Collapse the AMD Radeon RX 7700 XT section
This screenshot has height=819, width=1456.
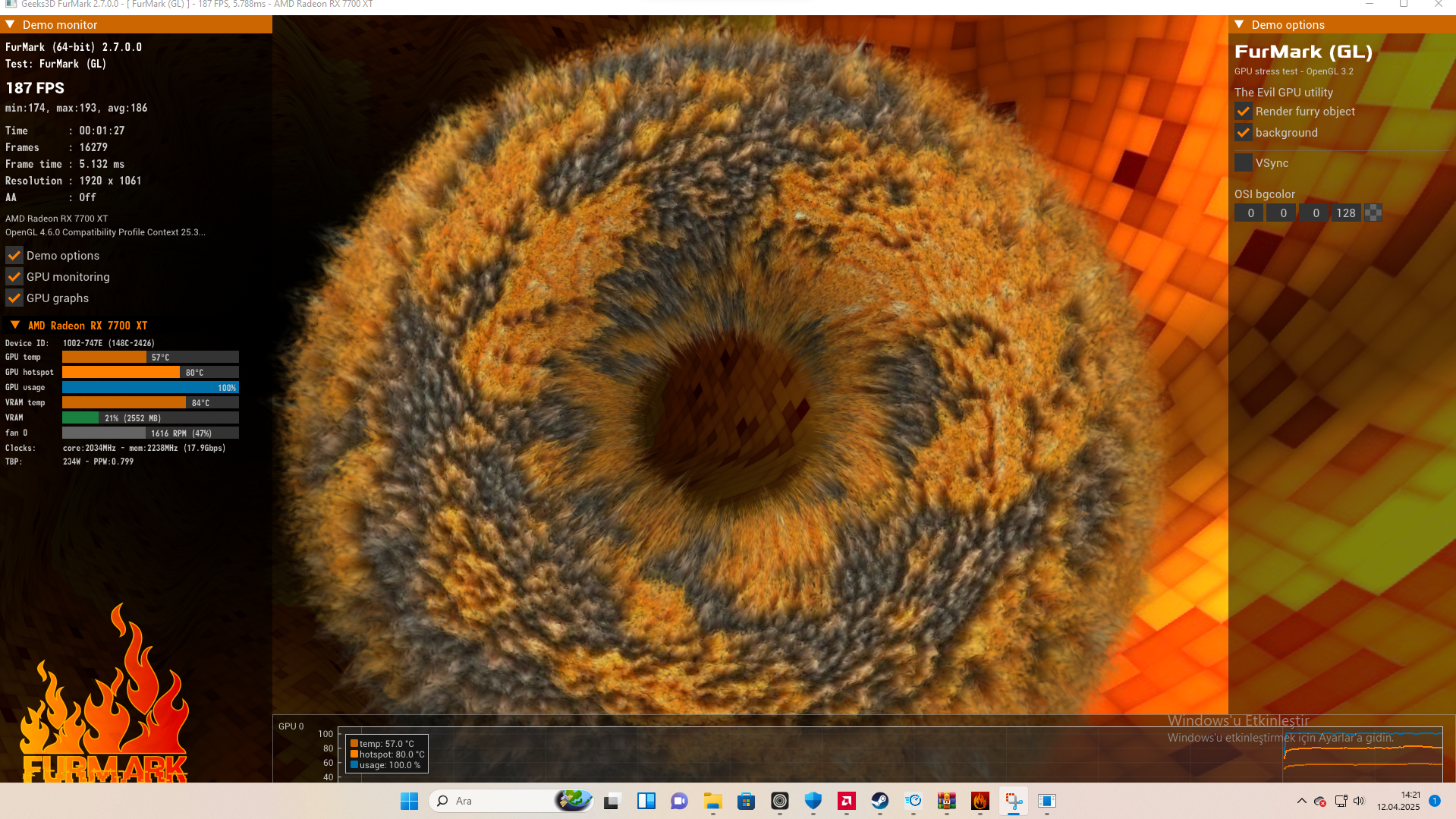pyautogui.click(x=15, y=326)
